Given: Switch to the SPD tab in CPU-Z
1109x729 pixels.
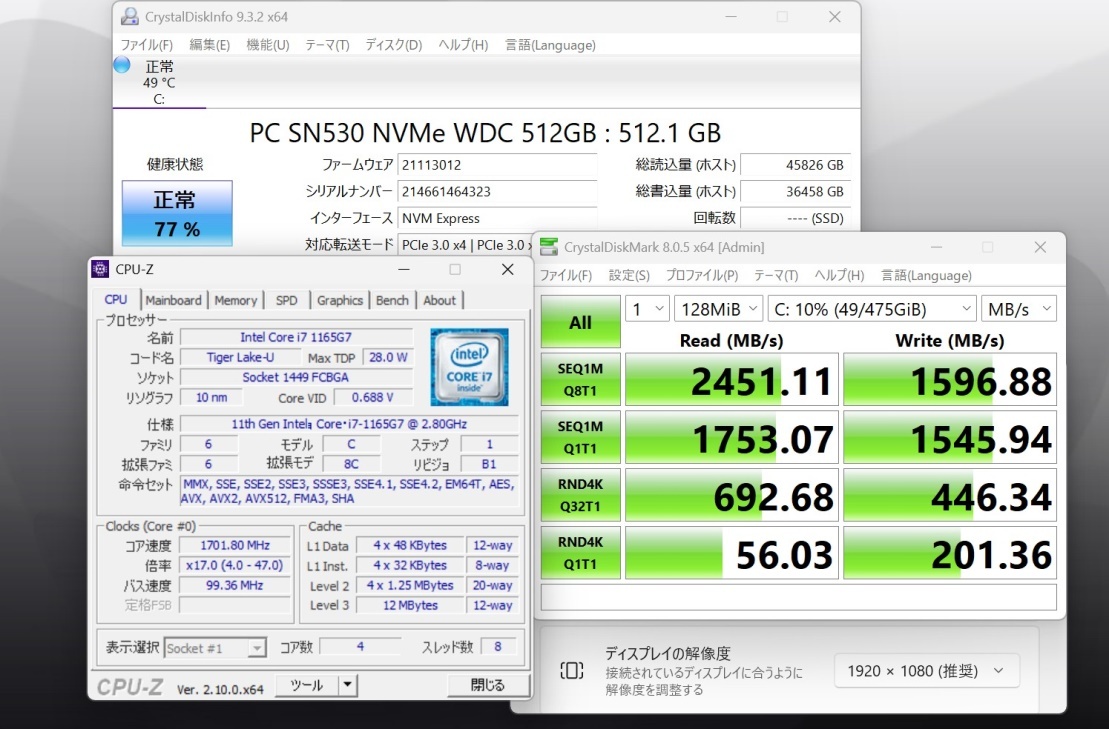Looking at the screenshot, I should [x=286, y=301].
